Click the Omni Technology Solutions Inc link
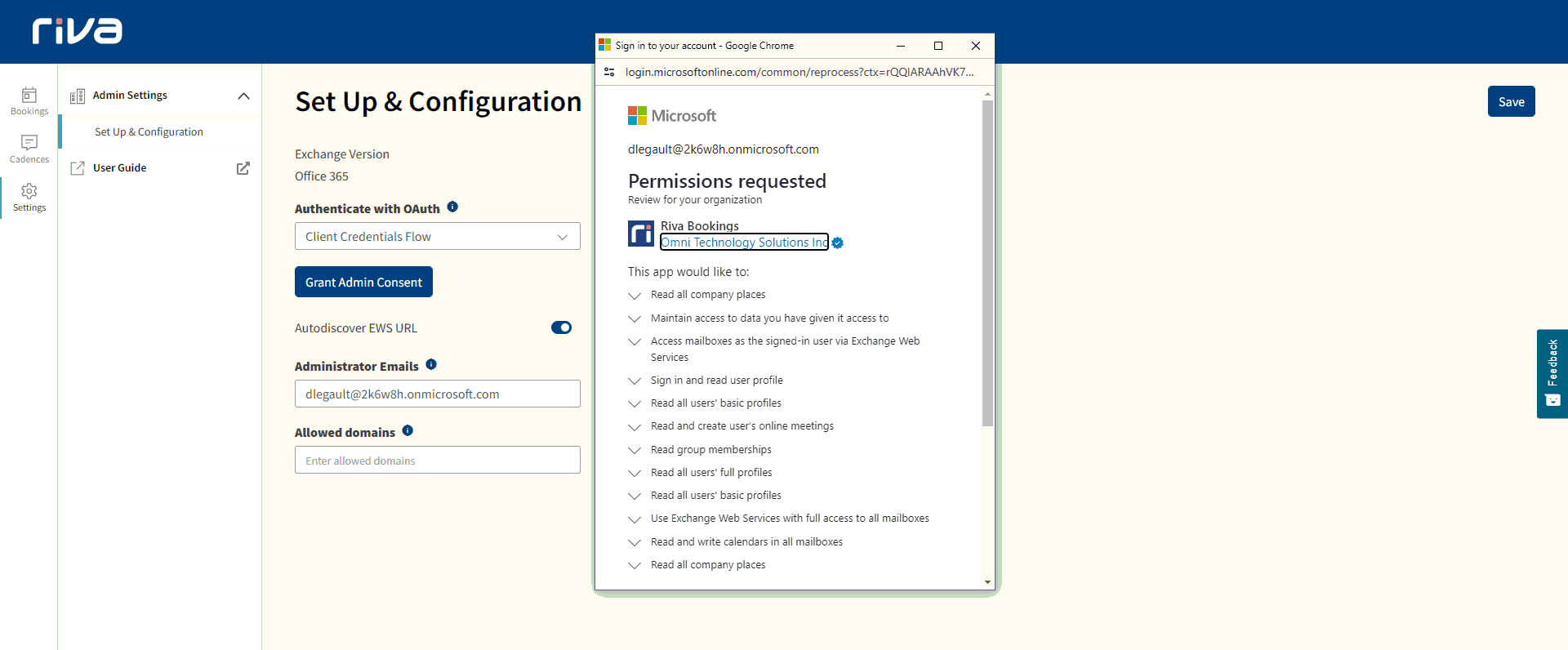1568x650 pixels. pos(743,243)
